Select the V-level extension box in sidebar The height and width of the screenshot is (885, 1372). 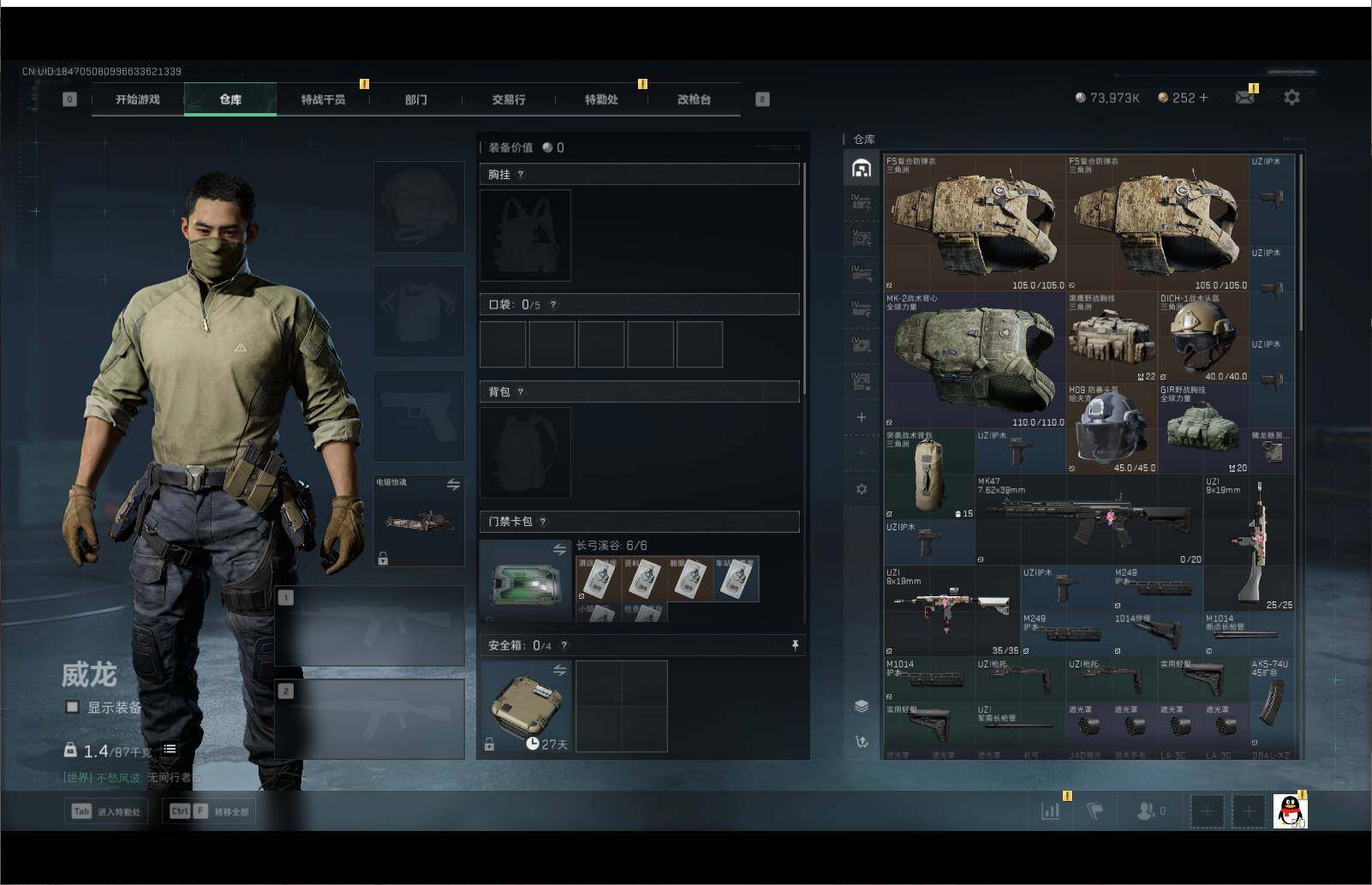pos(862,237)
